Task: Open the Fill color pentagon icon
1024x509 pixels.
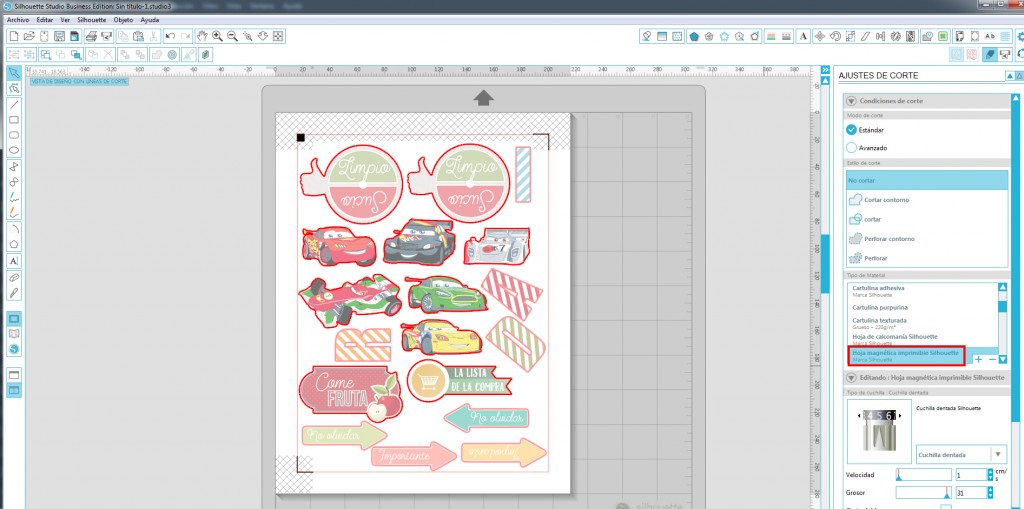Action: pyautogui.click(x=694, y=36)
